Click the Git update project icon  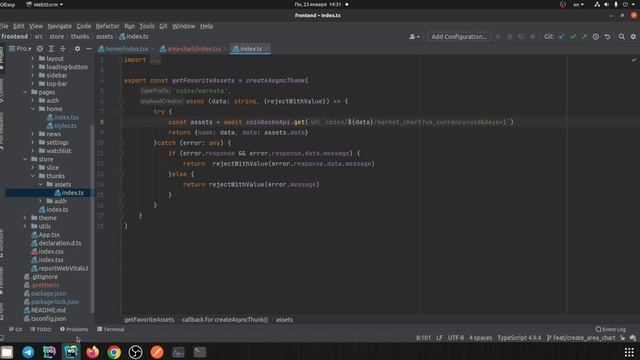click(561, 37)
